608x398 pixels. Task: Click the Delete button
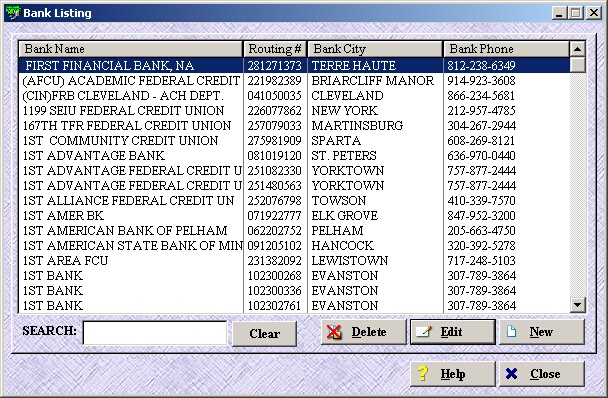pyautogui.click(x=364, y=332)
